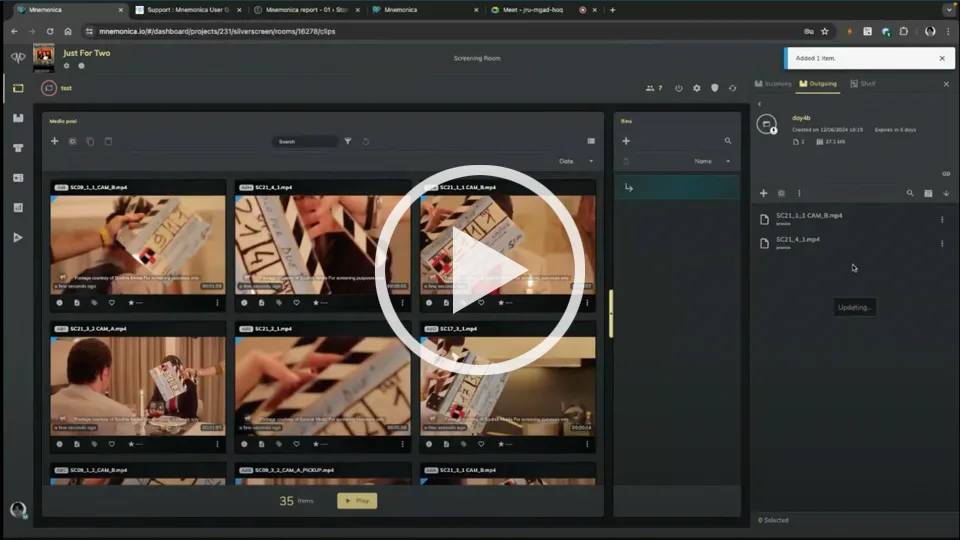The height and width of the screenshot is (540, 960).
Task: Click the down-arrow sort icon in Outgoing panel
Action: click(x=946, y=193)
